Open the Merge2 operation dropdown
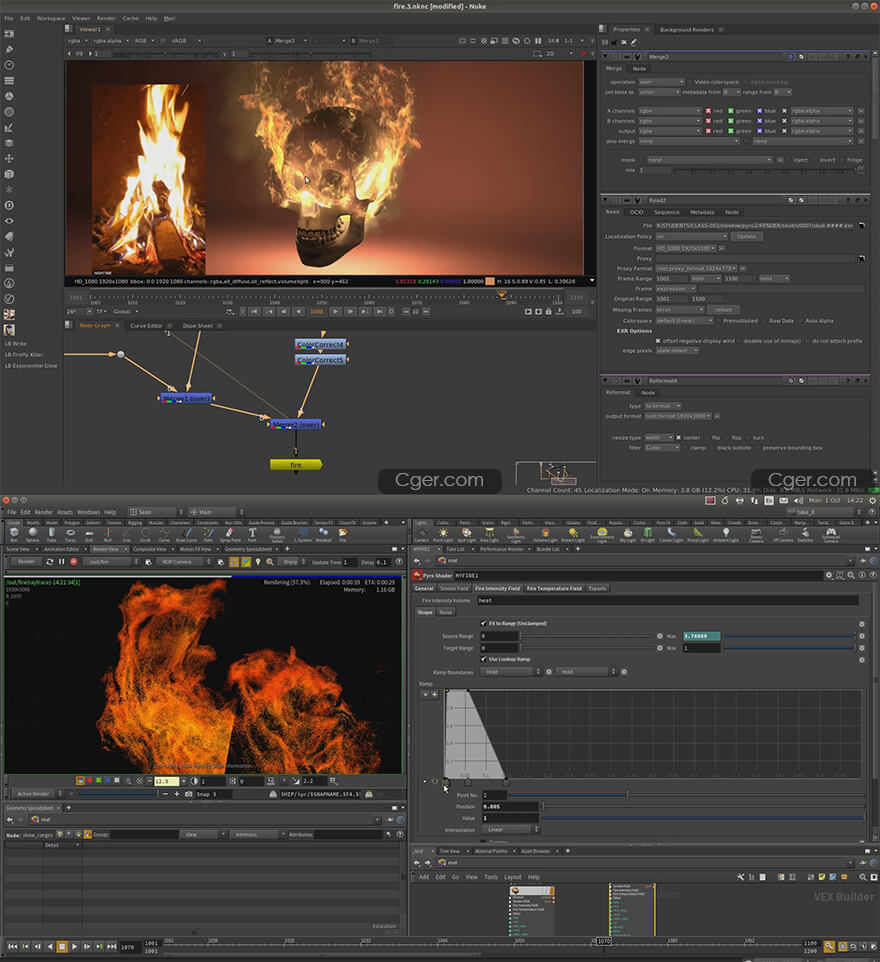Image resolution: width=880 pixels, height=962 pixels. 662,82
